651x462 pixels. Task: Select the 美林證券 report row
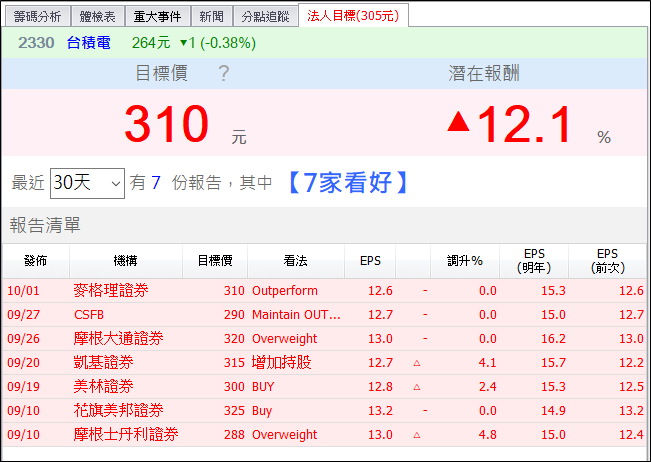pos(324,387)
